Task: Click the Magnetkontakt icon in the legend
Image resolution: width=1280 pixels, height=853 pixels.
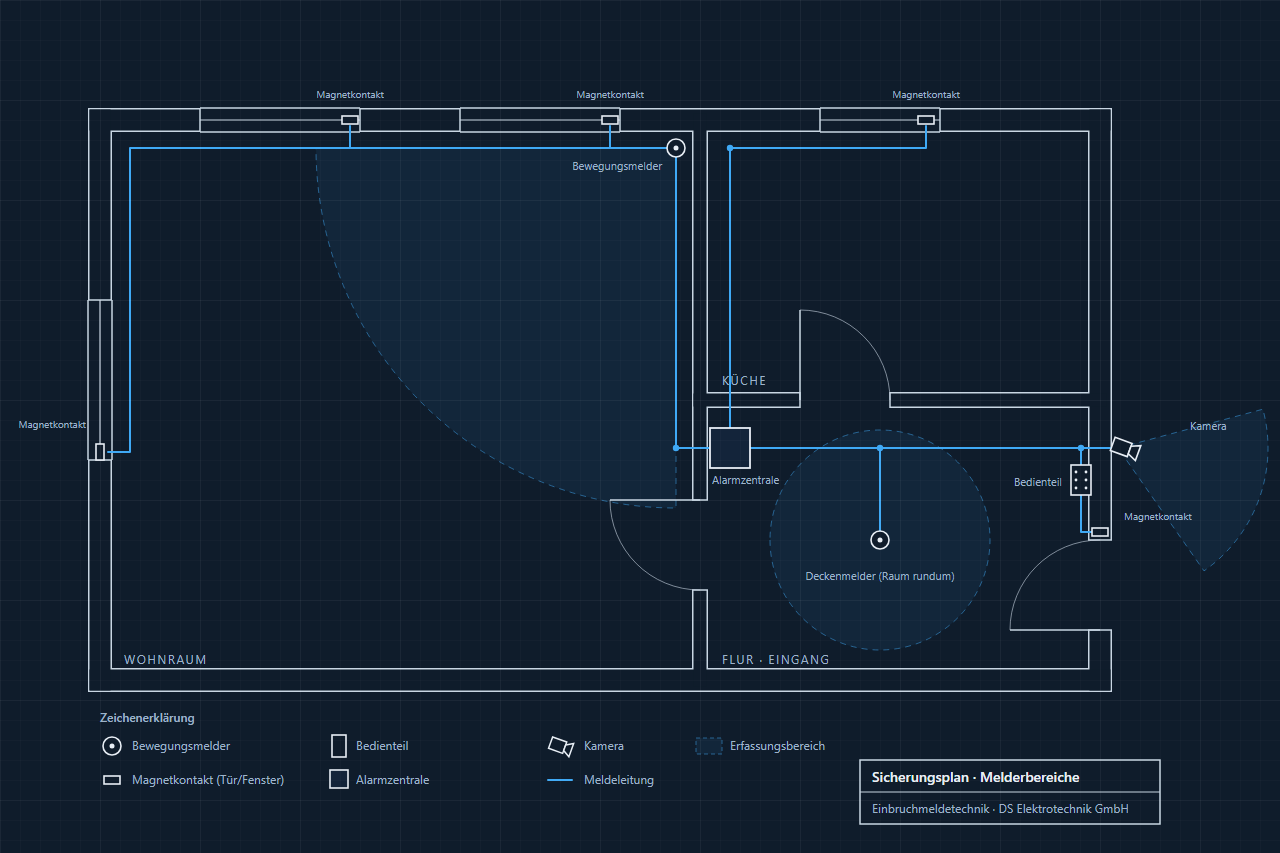Action: 112,780
